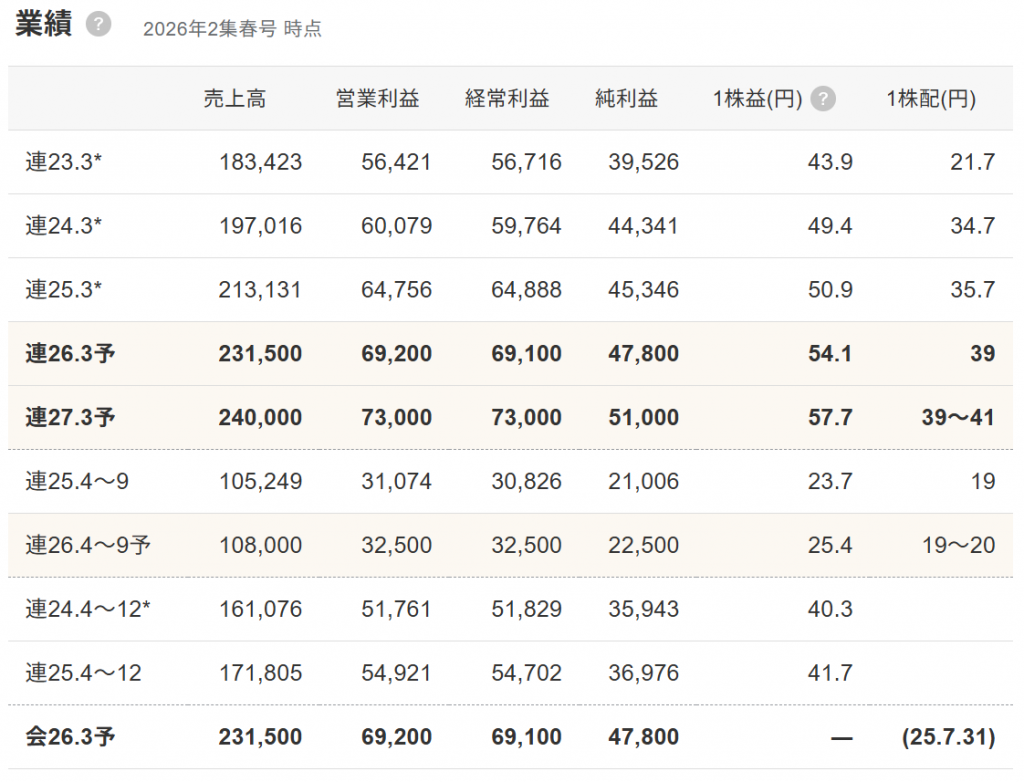This screenshot has width=1024, height=782.
Task: Click the (25.7.31) date cell
Action: point(947,738)
